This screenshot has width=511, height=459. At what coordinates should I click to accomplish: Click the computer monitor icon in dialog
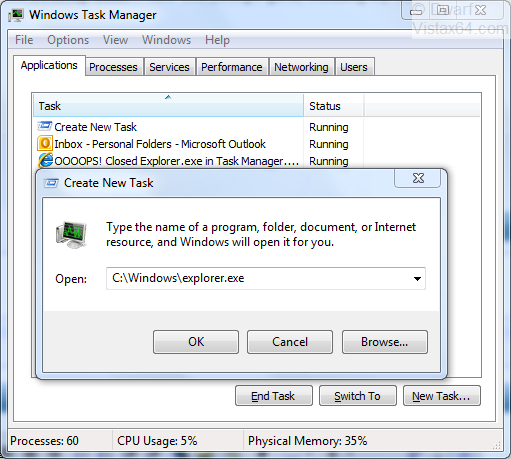point(71,235)
